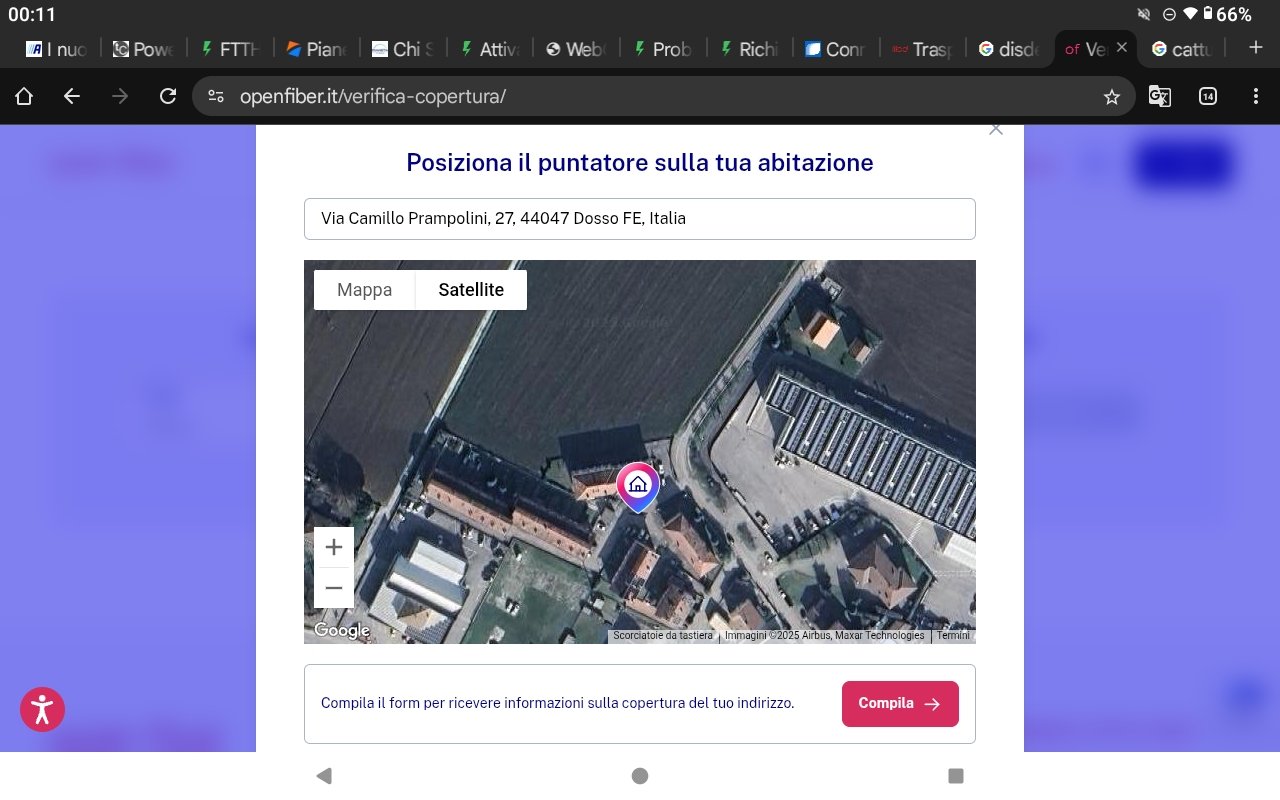Reload the current page

pos(168,96)
